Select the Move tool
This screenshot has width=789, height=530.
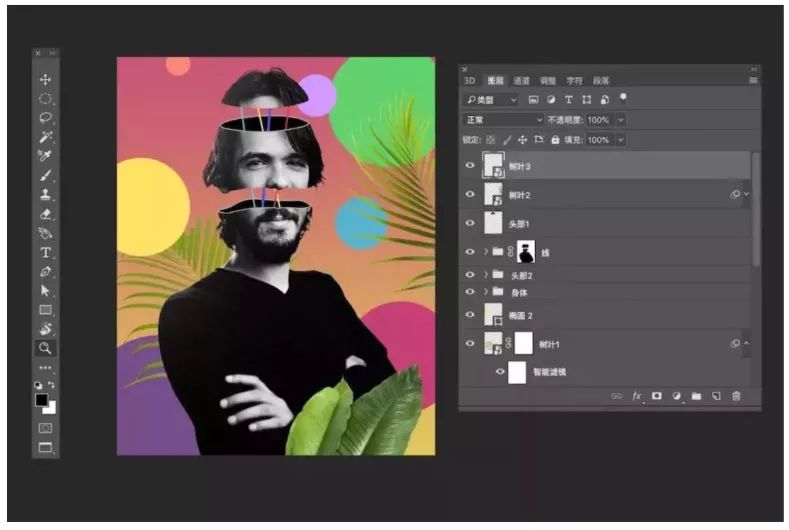tap(45, 80)
